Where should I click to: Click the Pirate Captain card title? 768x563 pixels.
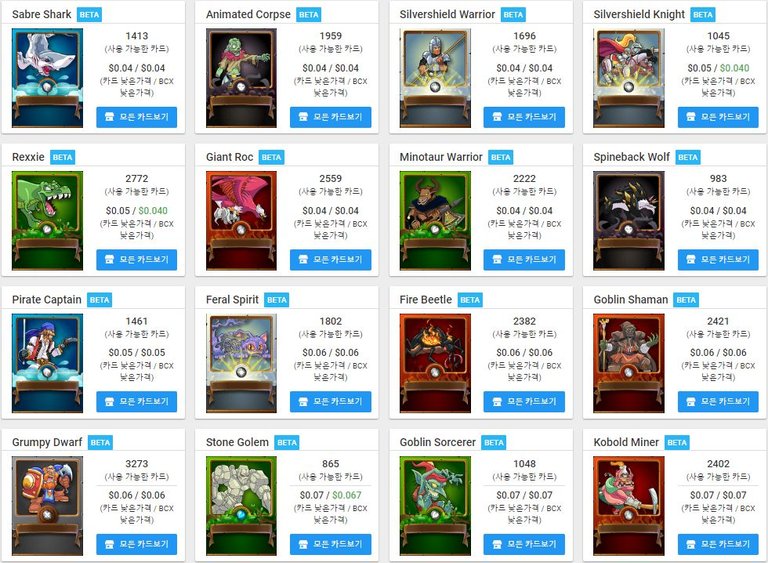pos(47,299)
